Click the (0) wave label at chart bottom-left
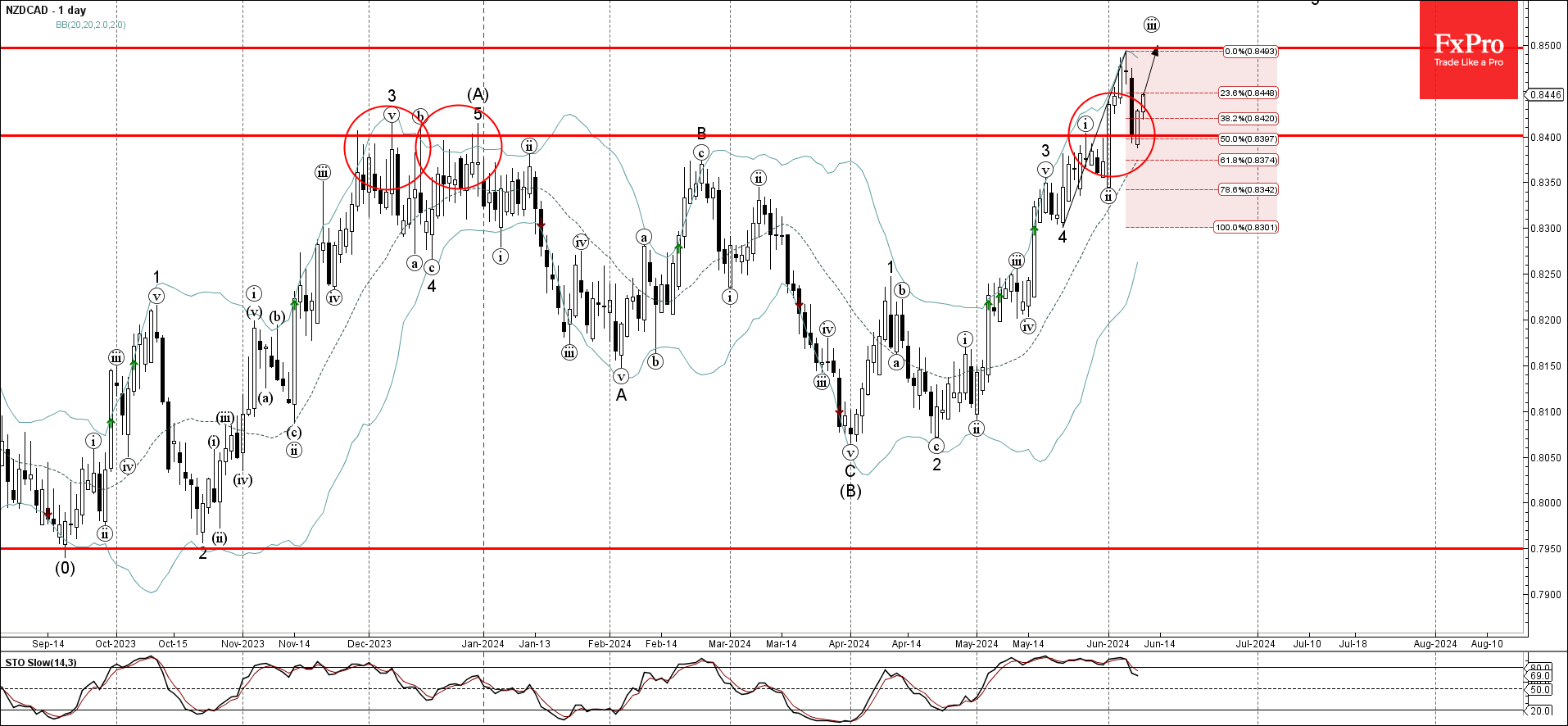The height and width of the screenshot is (726, 1568). pyautogui.click(x=65, y=568)
